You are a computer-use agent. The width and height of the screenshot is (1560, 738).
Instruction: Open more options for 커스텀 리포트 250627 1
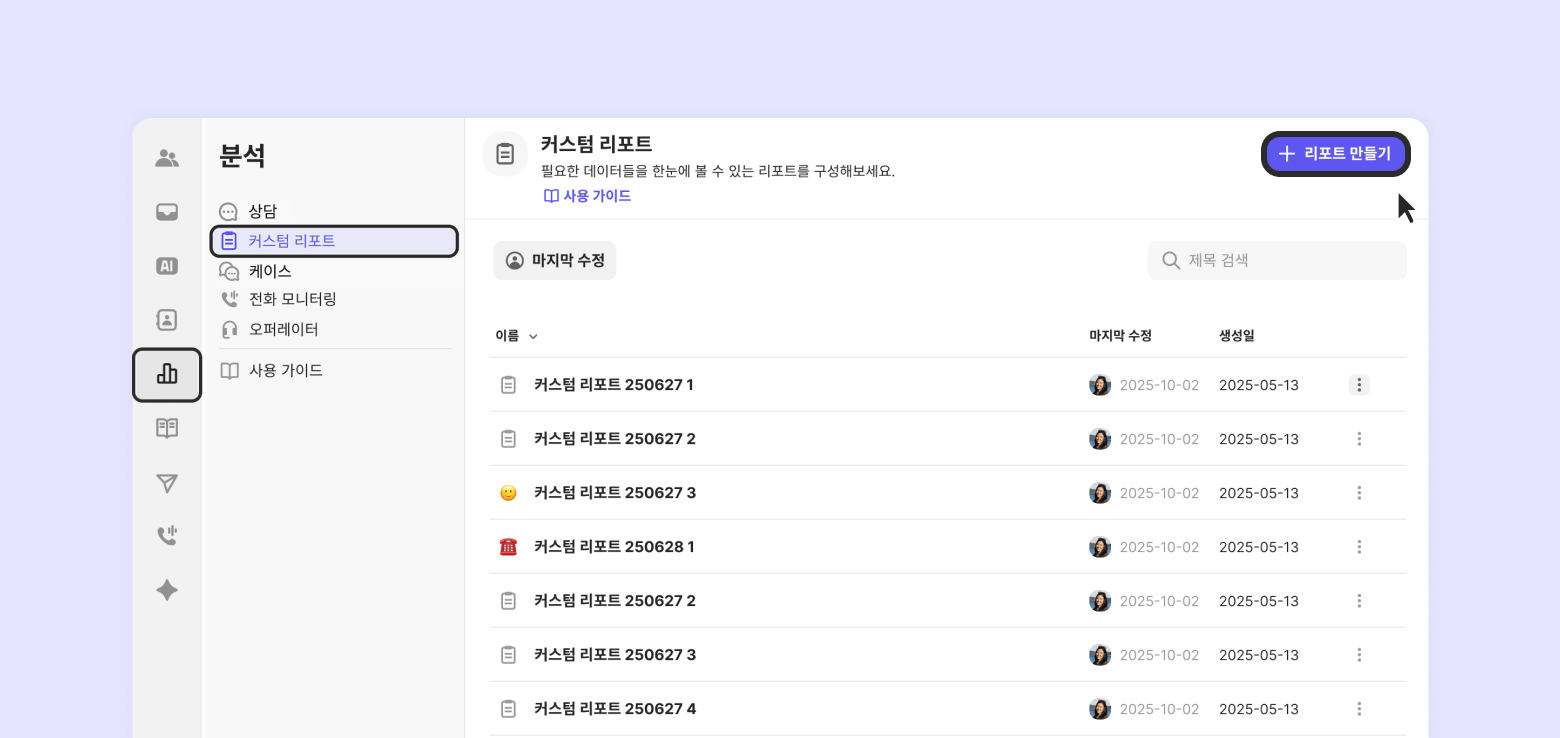(x=1359, y=385)
